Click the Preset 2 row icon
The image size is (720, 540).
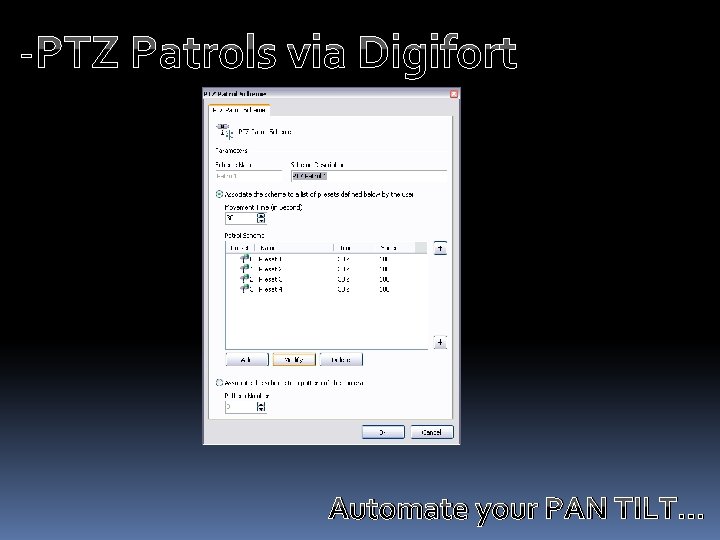coord(245,269)
